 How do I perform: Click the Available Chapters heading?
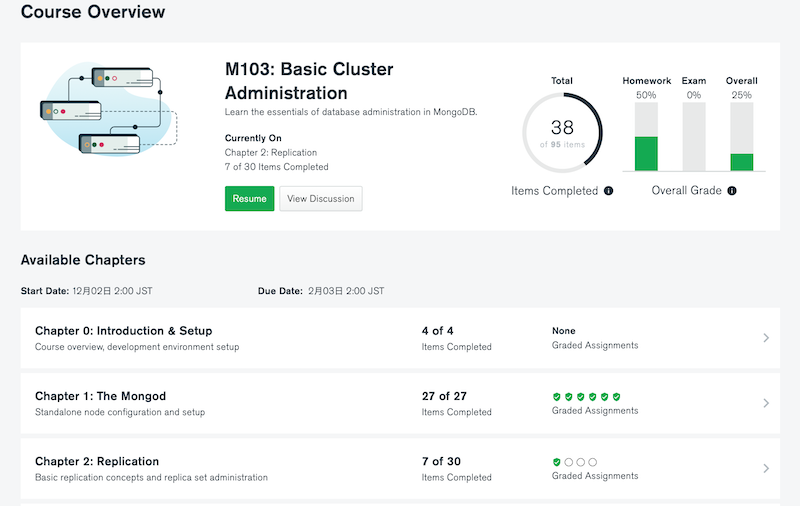coord(83,260)
